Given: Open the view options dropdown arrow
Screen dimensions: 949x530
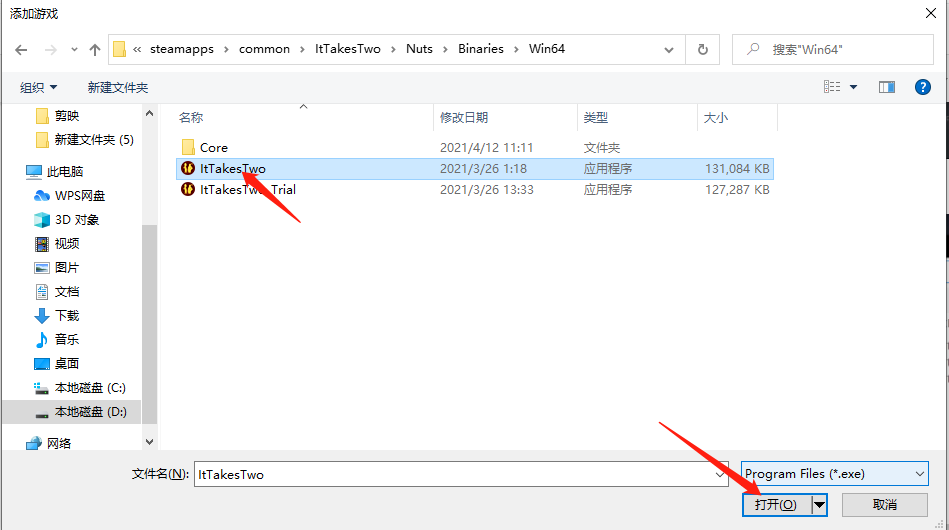Looking at the screenshot, I should pyautogui.click(x=854, y=87).
